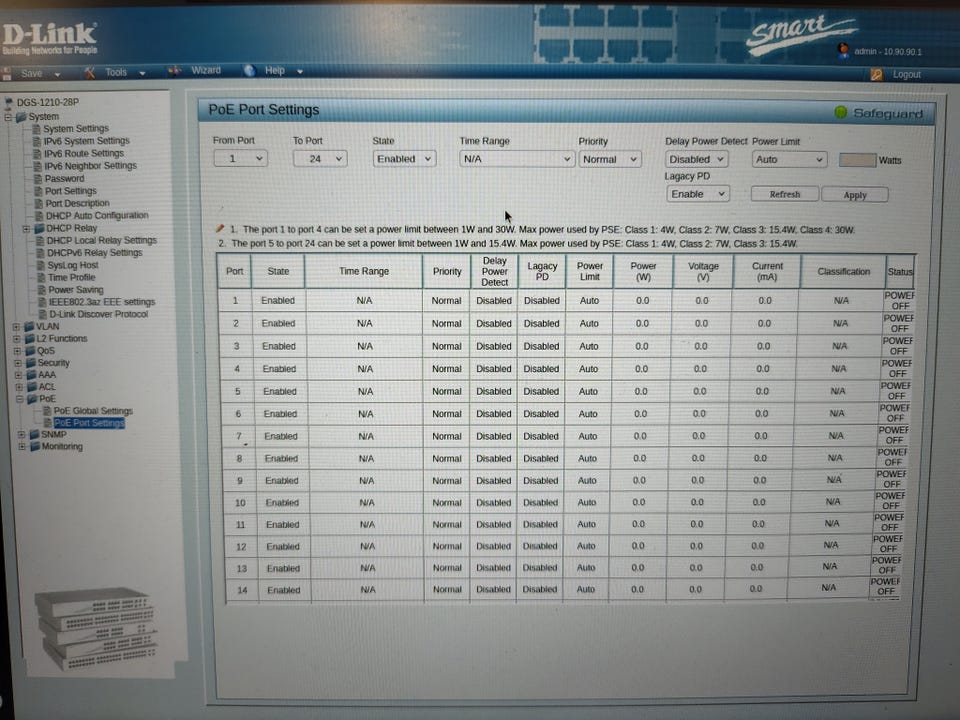
Task: Expand the SNMP tree node
Action: pos(21,435)
